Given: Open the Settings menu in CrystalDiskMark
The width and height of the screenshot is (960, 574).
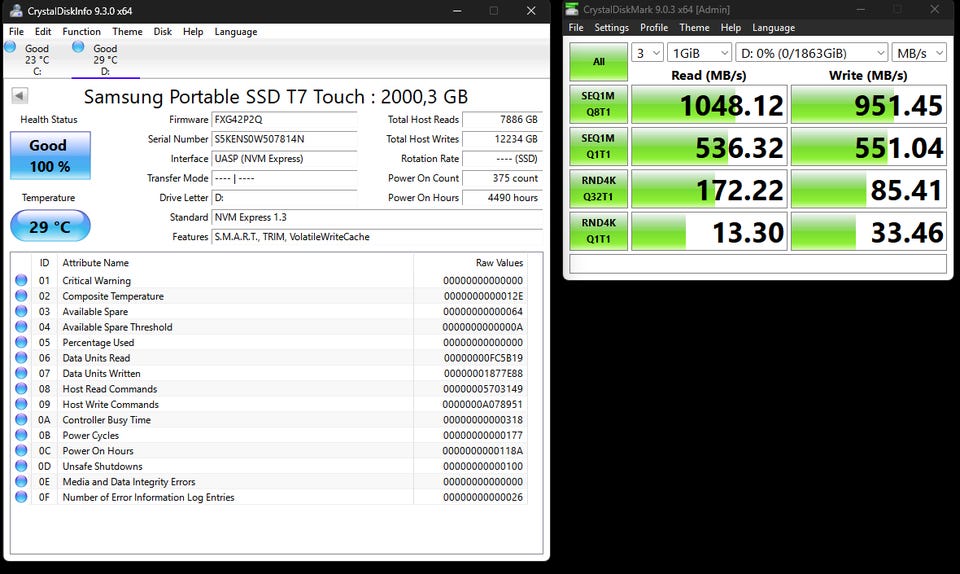Looking at the screenshot, I should tap(611, 28).
